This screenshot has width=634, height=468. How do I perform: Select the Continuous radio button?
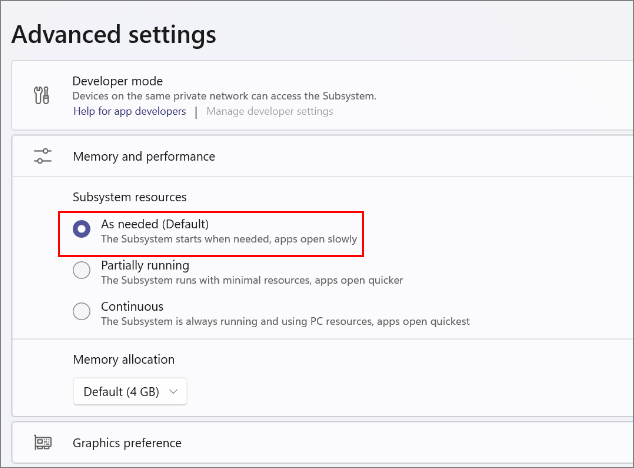[82, 311]
